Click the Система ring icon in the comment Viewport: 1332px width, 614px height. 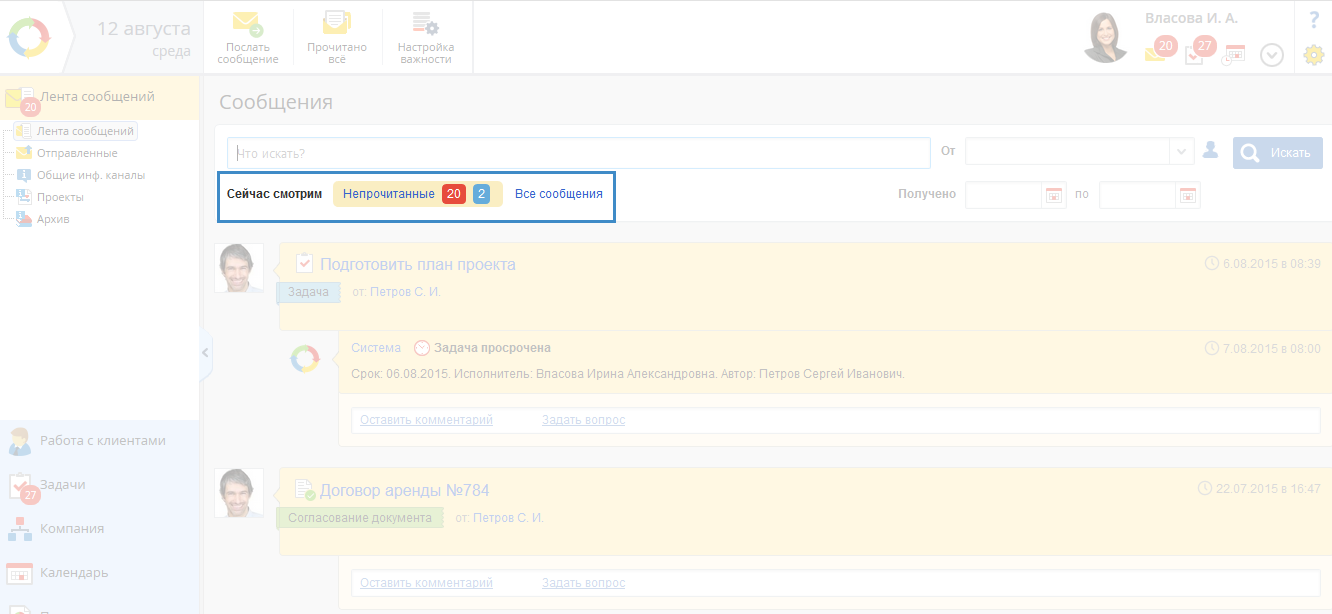point(305,359)
